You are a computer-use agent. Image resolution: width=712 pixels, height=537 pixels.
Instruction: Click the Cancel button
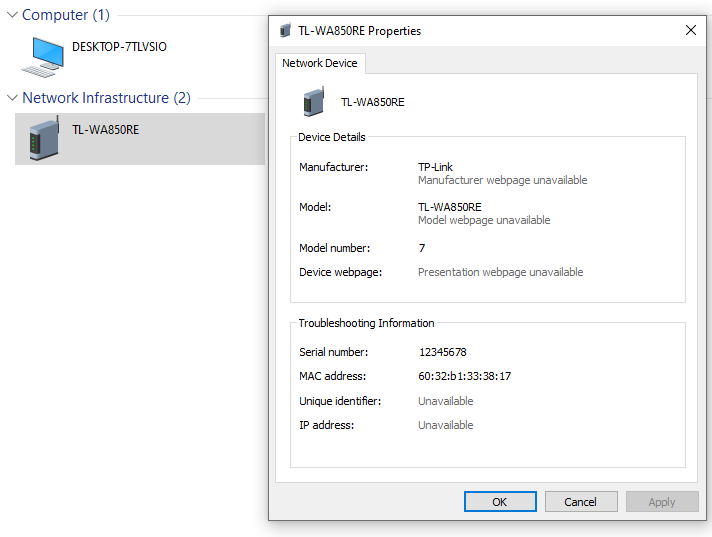click(x=581, y=502)
